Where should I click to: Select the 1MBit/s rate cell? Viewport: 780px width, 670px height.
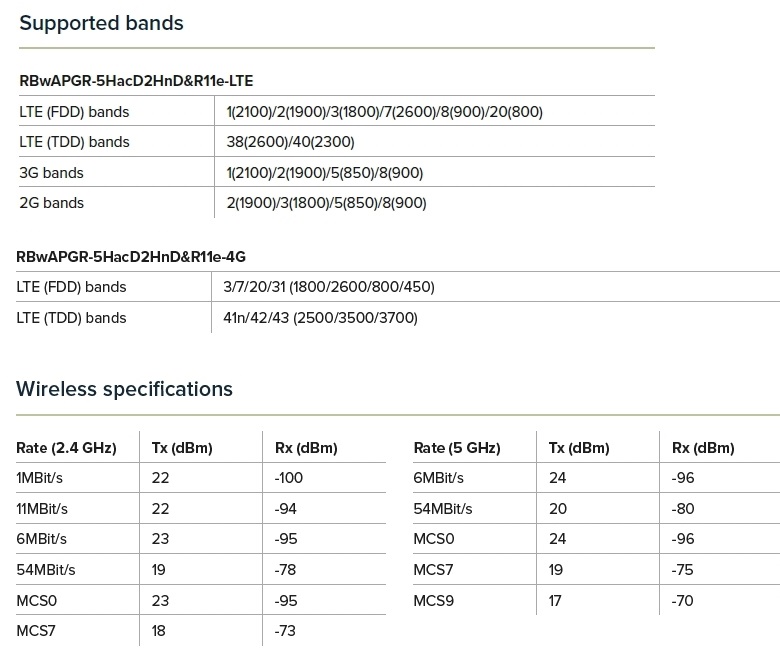(40, 478)
